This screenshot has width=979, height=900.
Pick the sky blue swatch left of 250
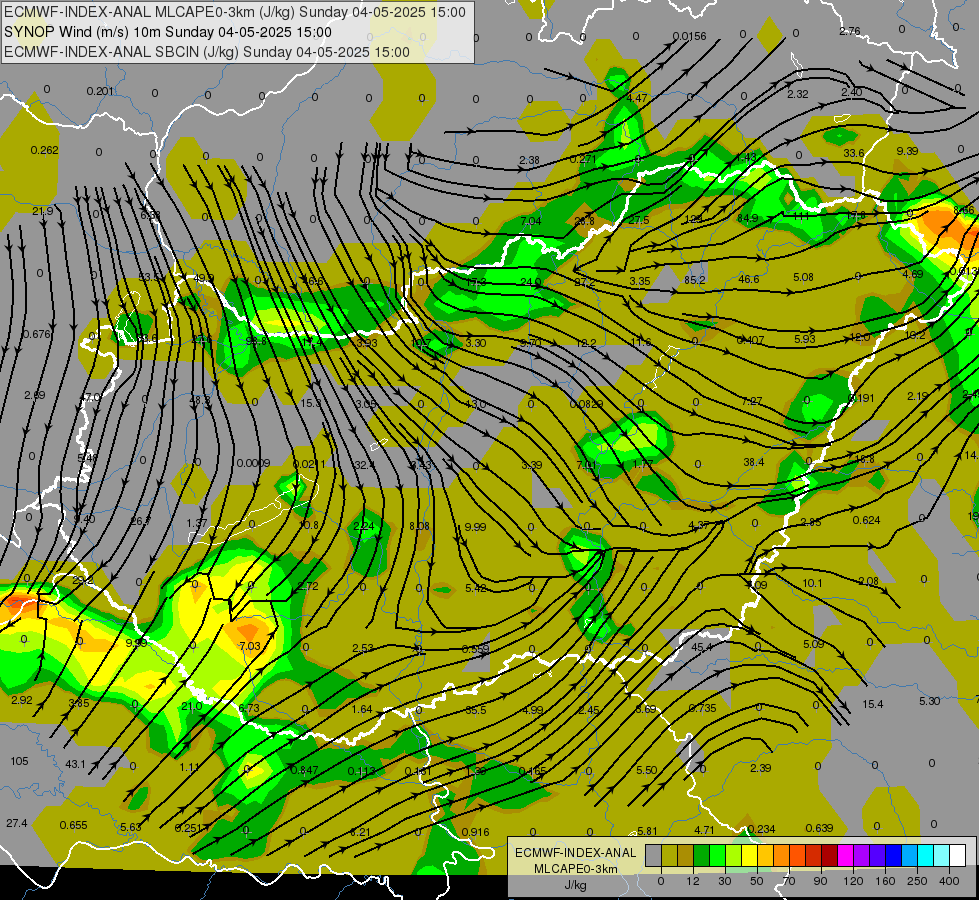coord(910,855)
